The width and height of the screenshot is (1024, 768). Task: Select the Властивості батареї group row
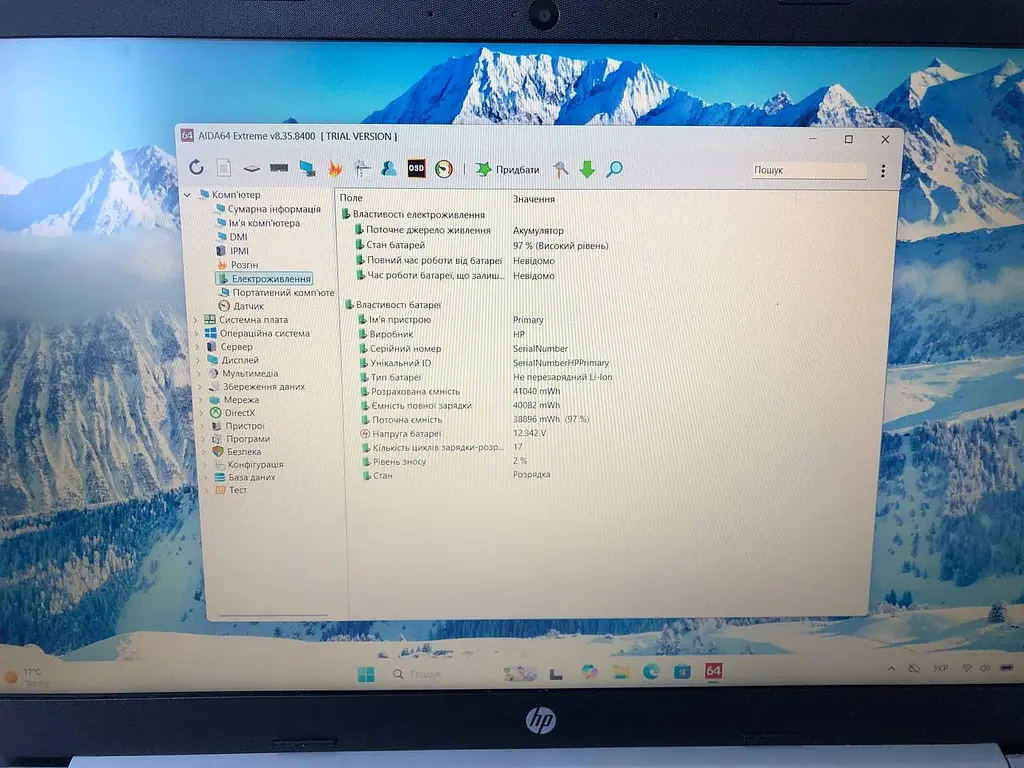[393, 304]
